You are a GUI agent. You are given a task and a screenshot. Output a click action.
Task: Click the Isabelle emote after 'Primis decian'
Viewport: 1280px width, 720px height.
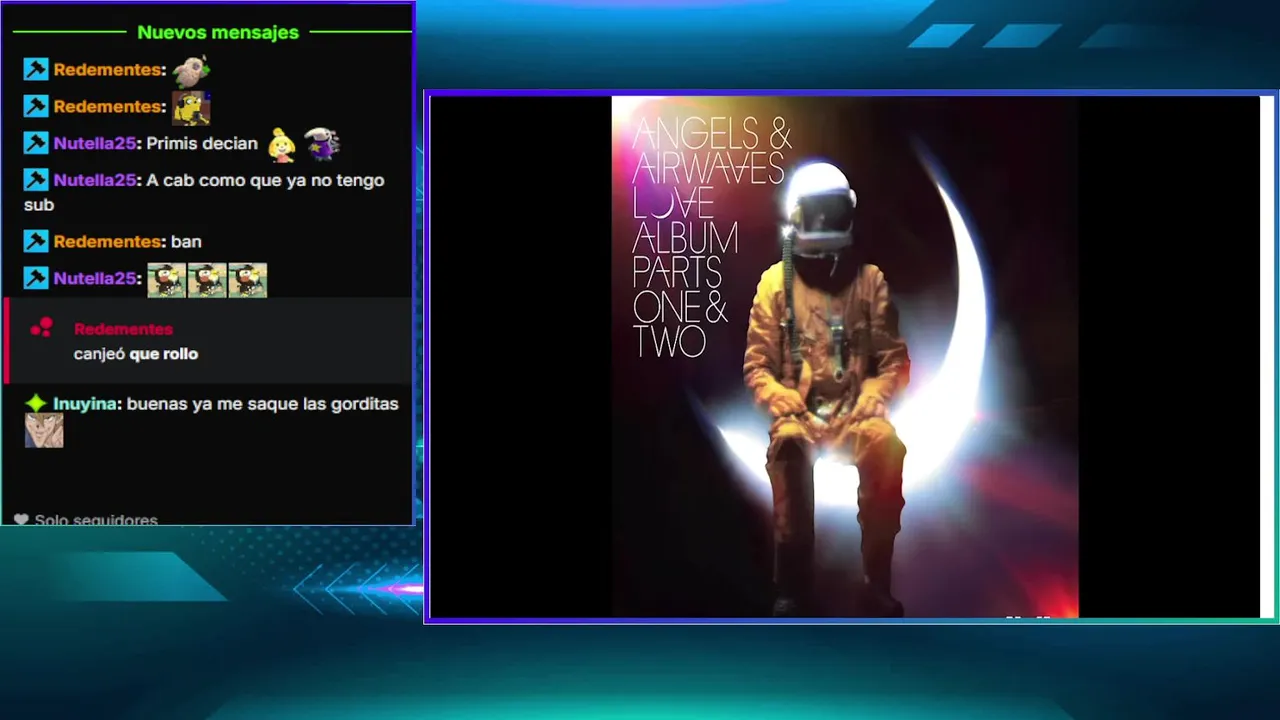[x=282, y=144]
